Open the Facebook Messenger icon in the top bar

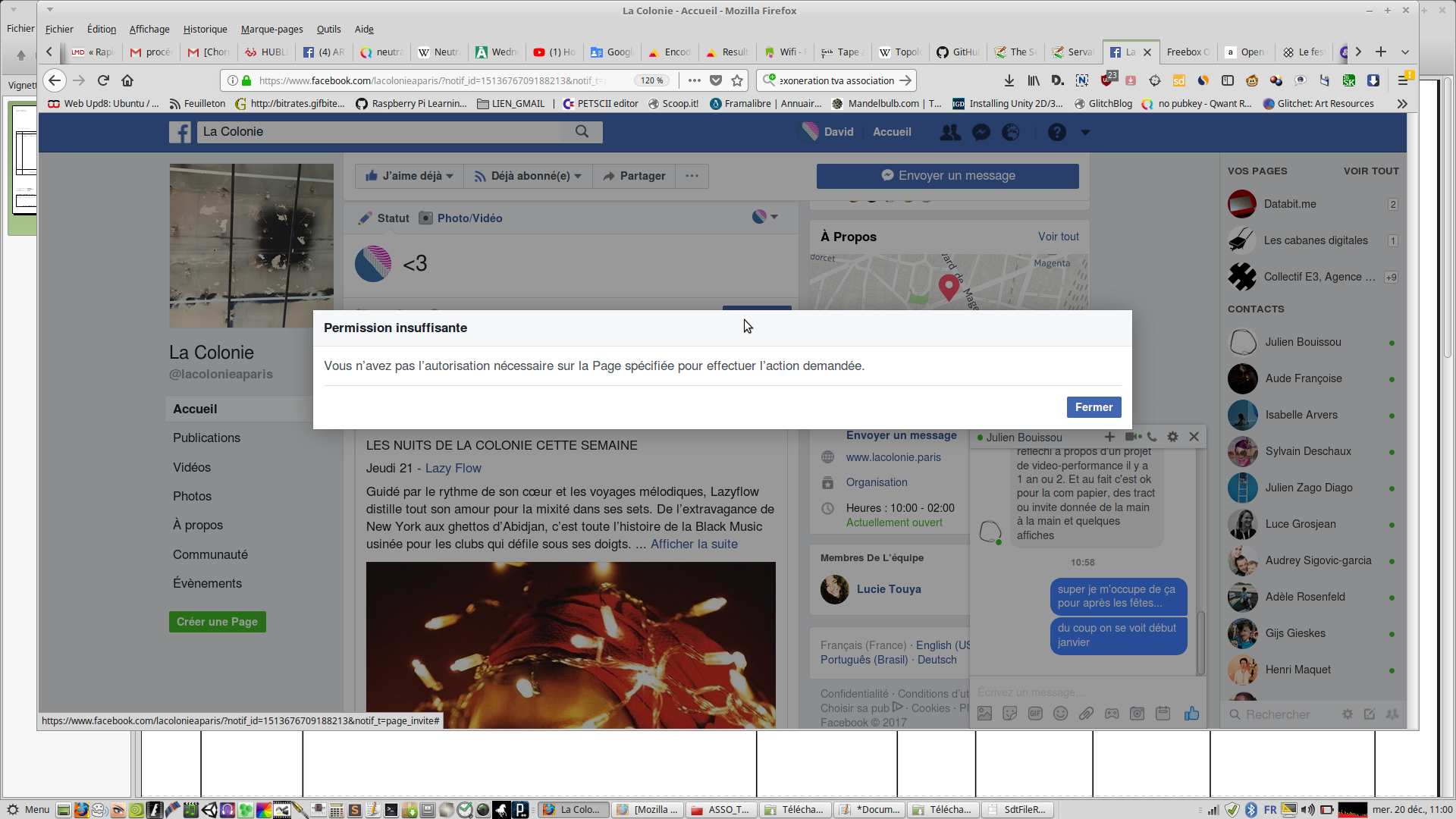coord(981,132)
